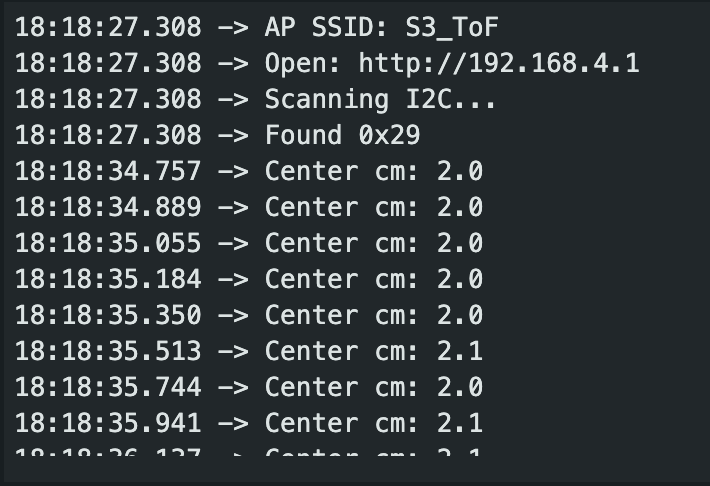The height and width of the screenshot is (486, 710).
Task: Click timestamp 18:18:35.513
Action: click(108, 351)
